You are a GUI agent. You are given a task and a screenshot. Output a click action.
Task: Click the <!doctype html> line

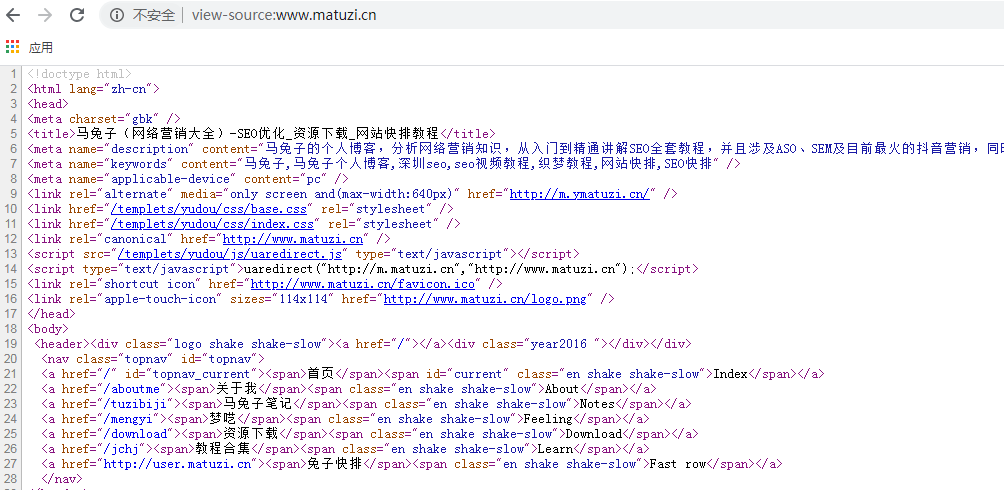[79, 74]
